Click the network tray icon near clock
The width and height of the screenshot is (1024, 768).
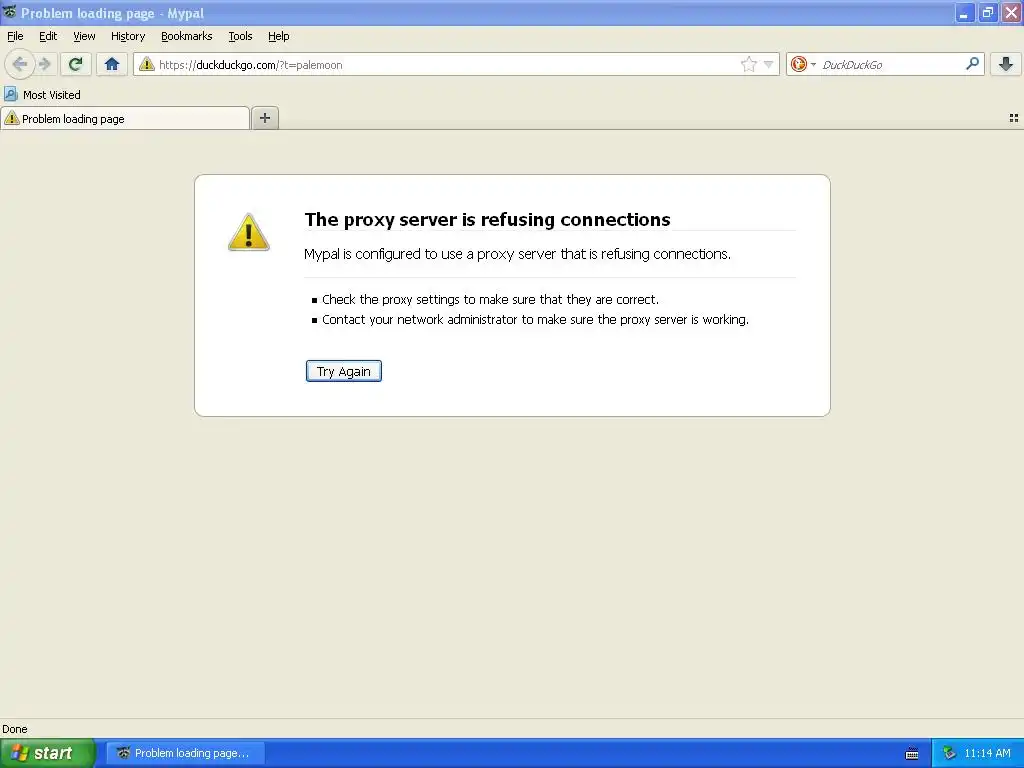(x=949, y=753)
